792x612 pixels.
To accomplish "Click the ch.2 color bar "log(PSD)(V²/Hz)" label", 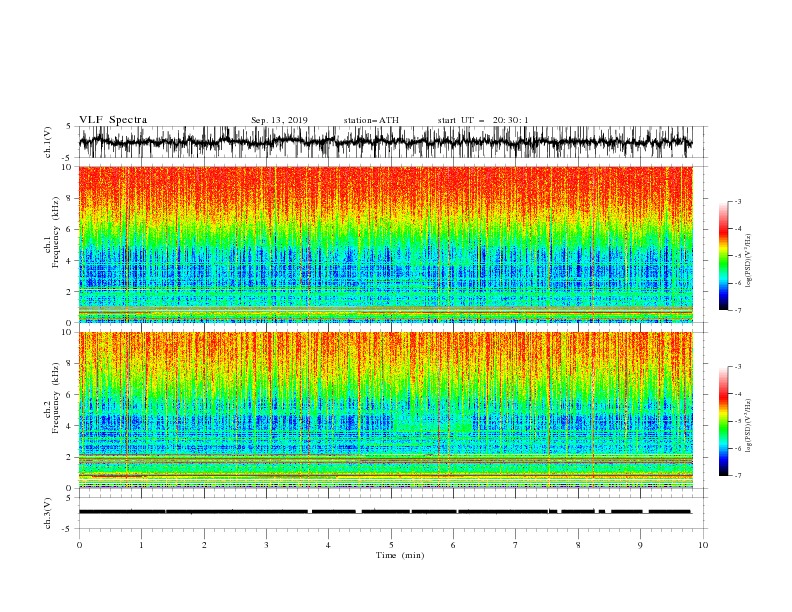I will point(748,426).
